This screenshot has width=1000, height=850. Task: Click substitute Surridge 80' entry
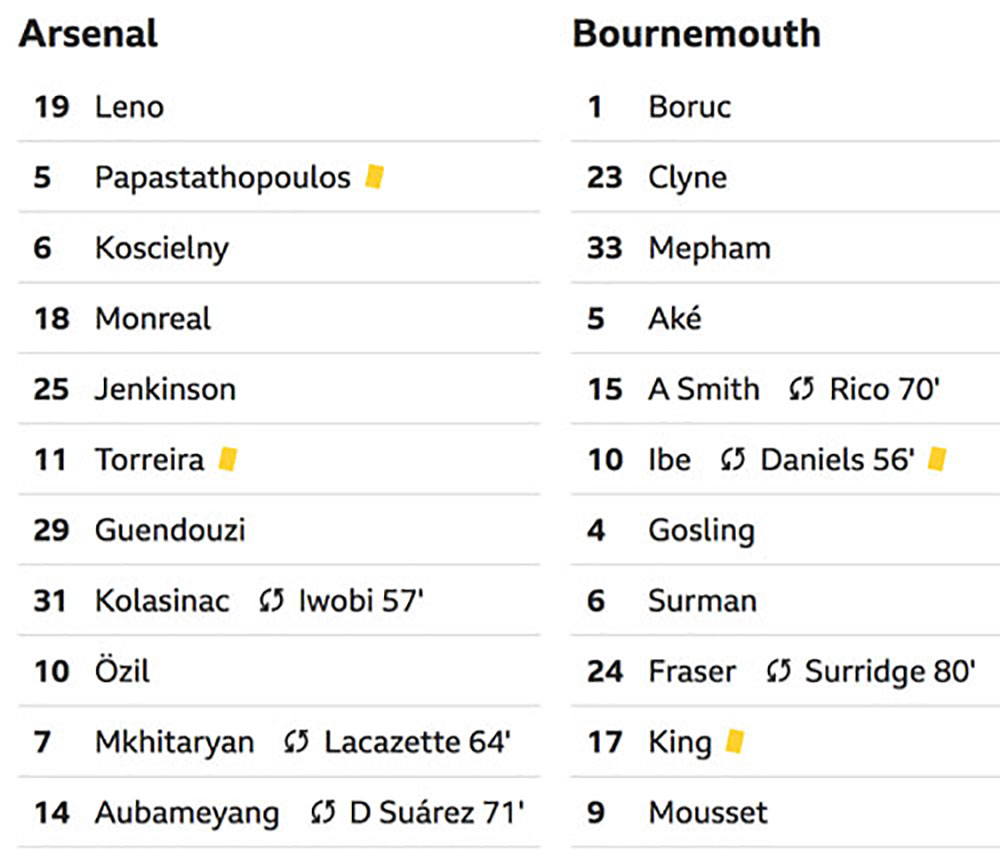(x=890, y=672)
